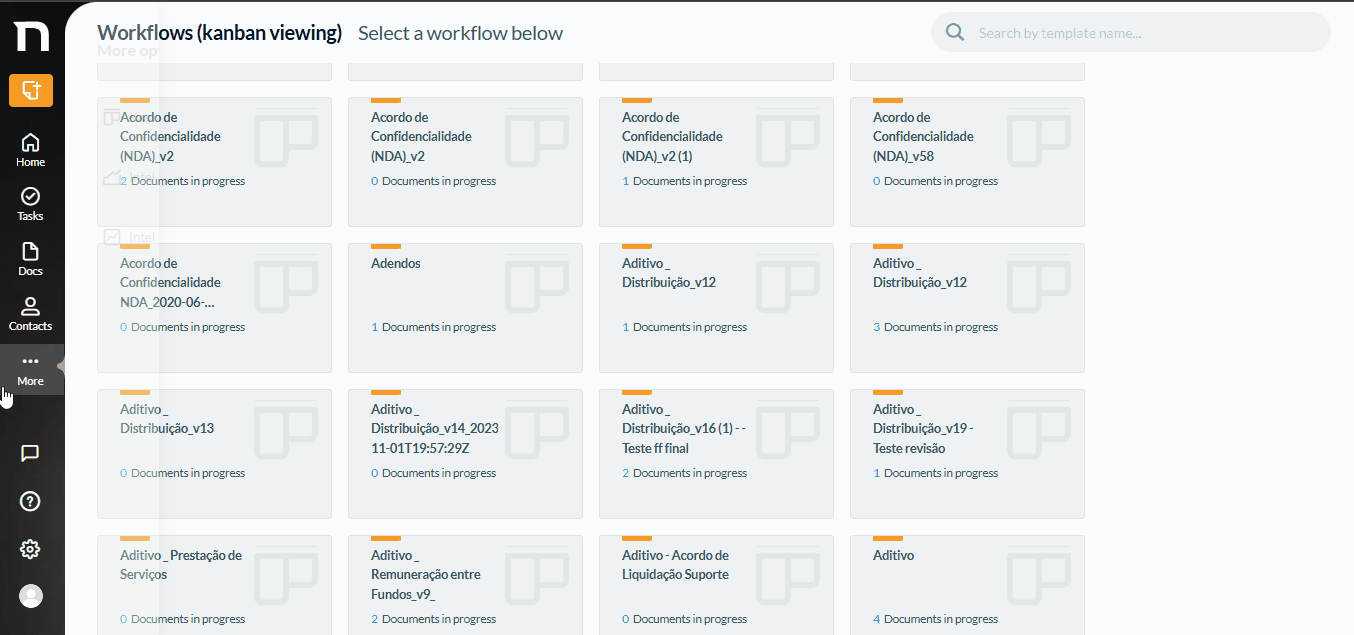Open Acordo de Confidencialidade (NDA)_v2 with 0 documents

click(465, 162)
